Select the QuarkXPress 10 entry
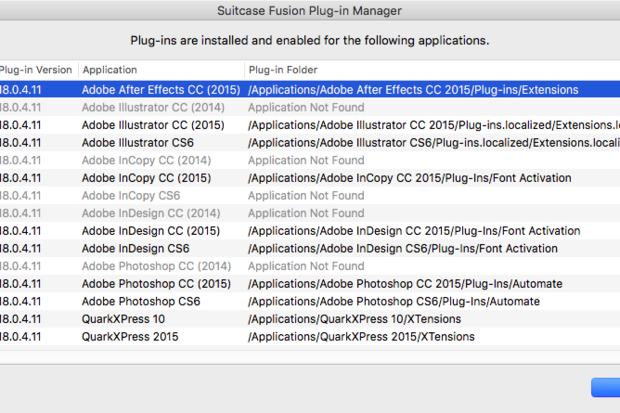Image resolution: width=620 pixels, height=413 pixels. click(x=123, y=319)
